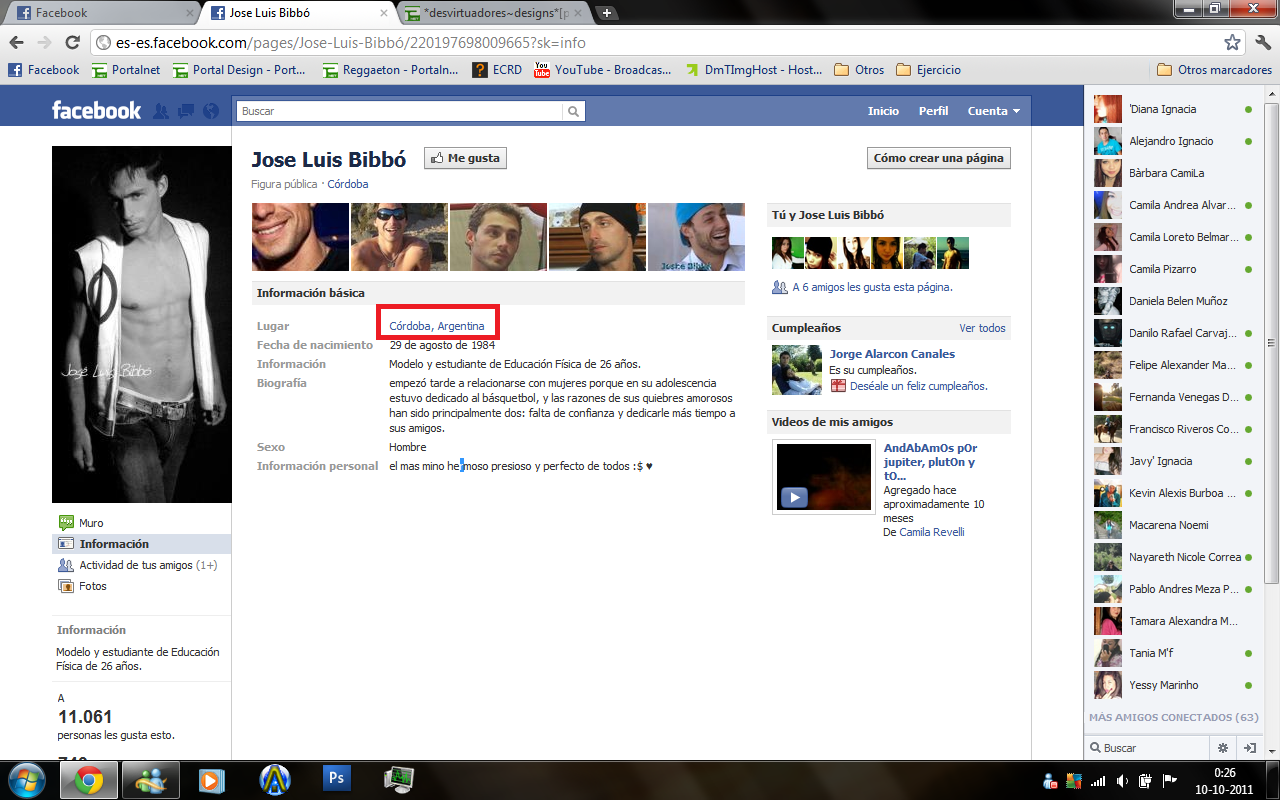
Task: Open chat with Camila Pizarro
Action: pyautogui.click(x=1173, y=269)
